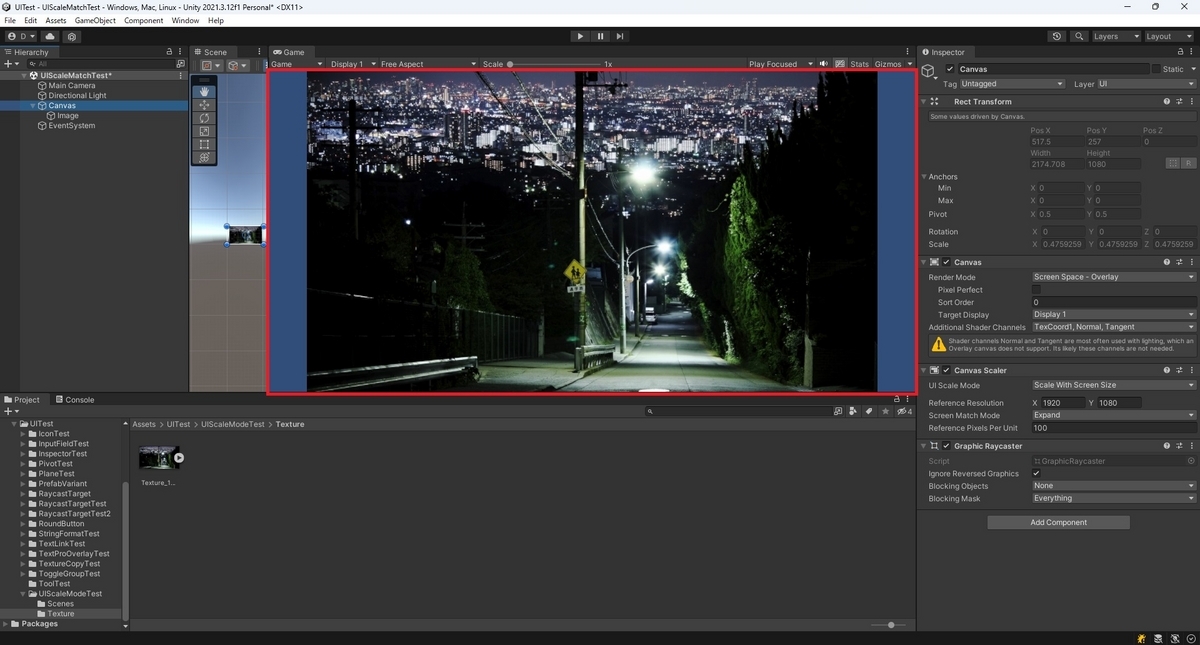Open the global search magnifier

[x=1079, y=36]
